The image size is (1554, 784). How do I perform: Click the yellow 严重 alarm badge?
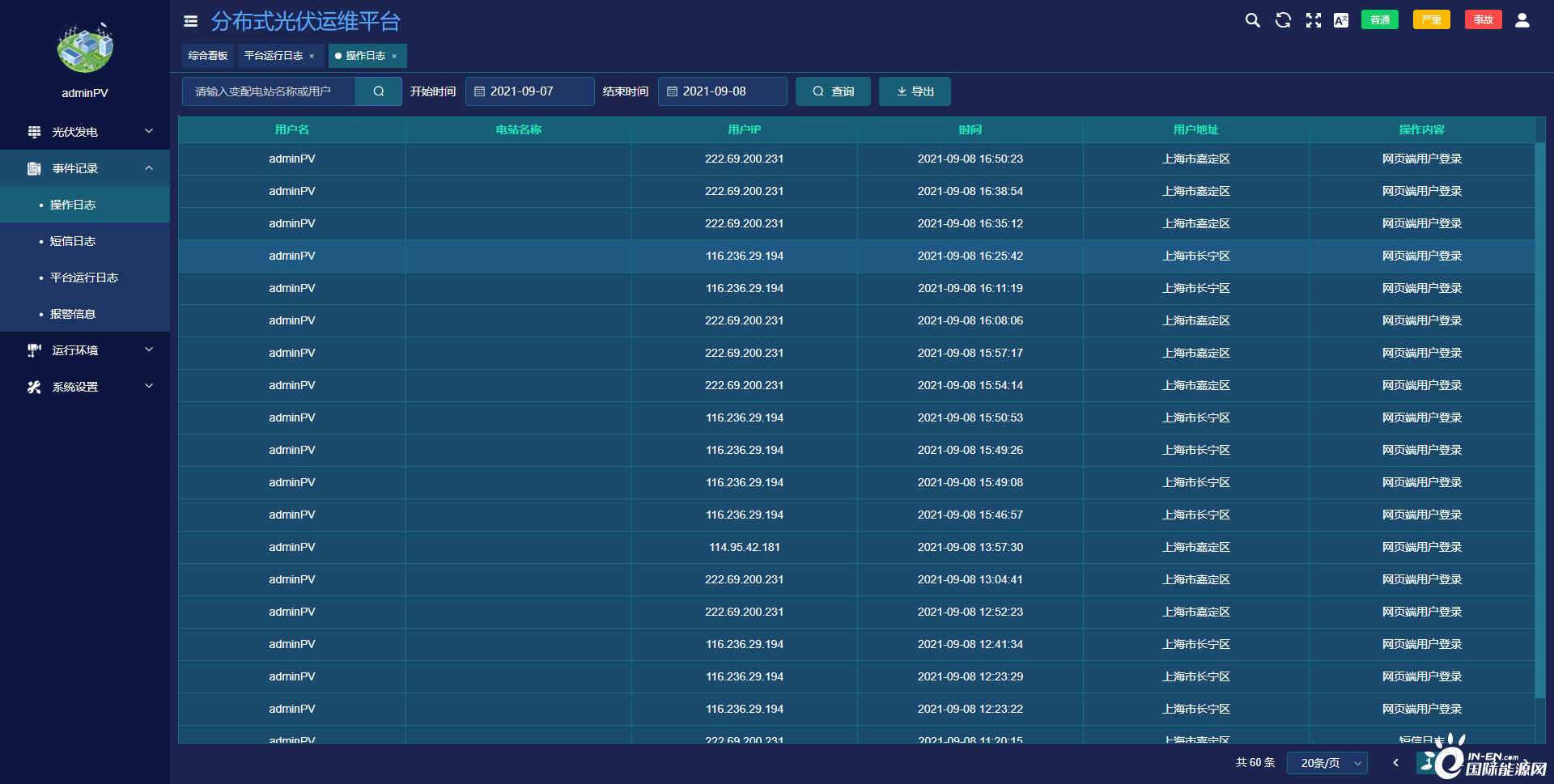coord(1431,20)
